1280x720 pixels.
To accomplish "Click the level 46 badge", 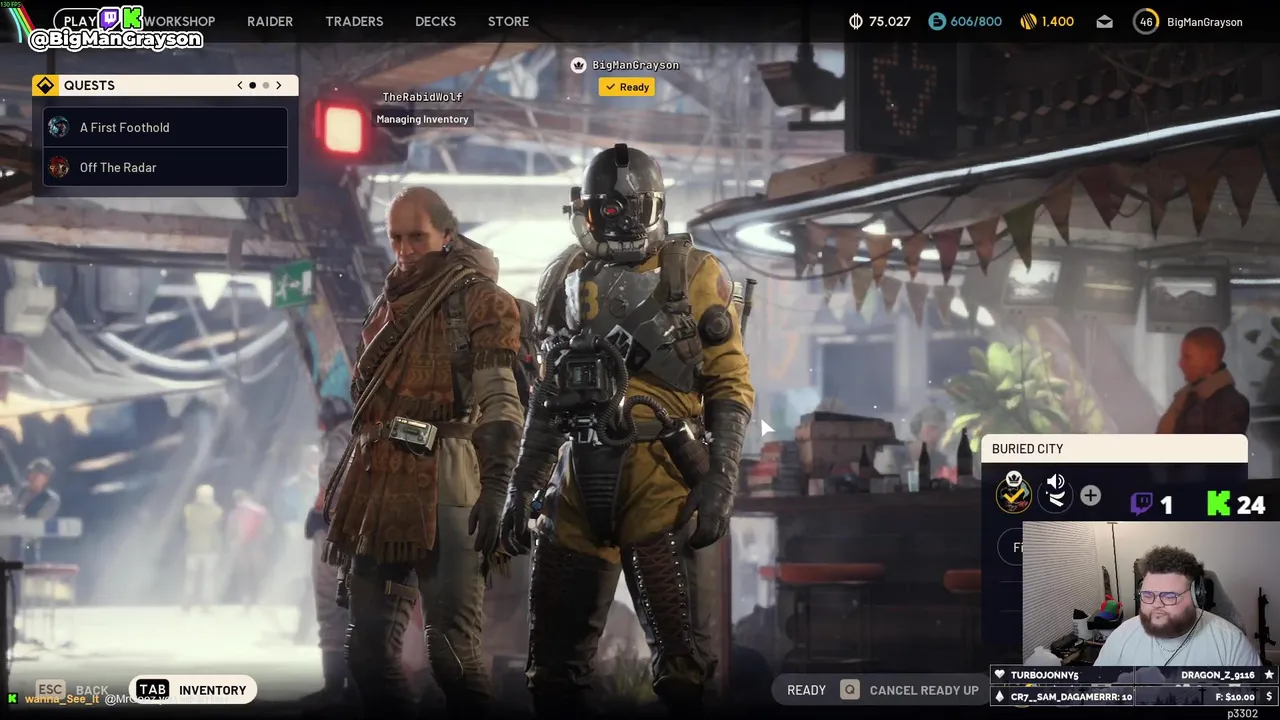I will coord(1146,21).
